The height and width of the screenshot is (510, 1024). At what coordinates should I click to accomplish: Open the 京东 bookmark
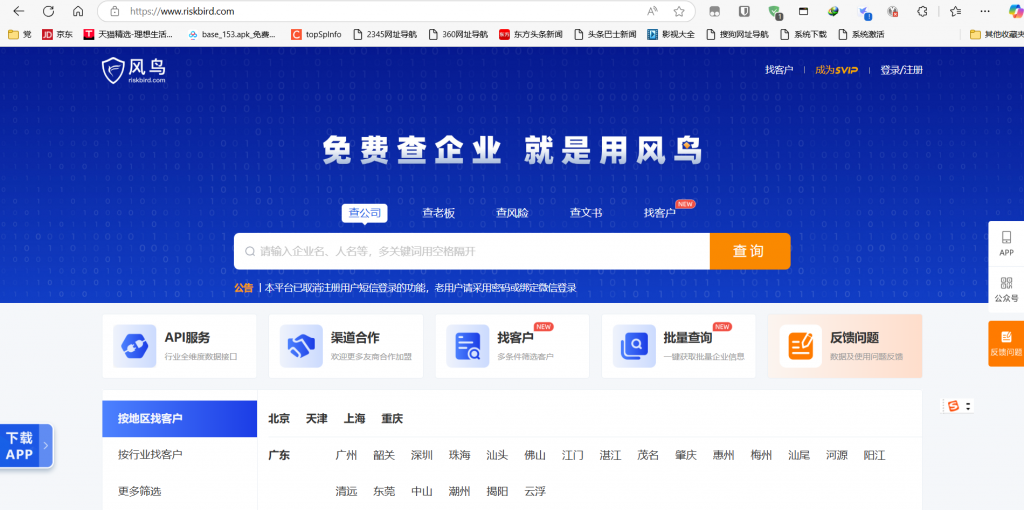coord(57,35)
